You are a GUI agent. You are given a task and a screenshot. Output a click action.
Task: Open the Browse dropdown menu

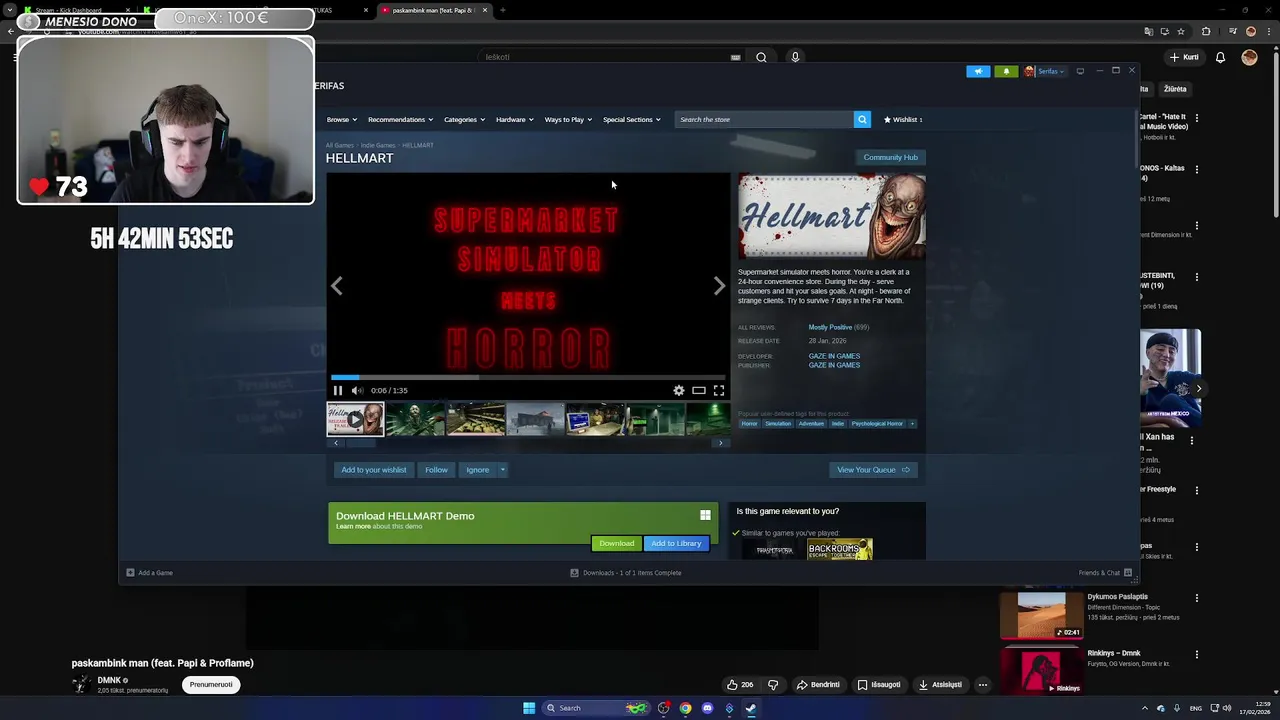[x=342, y=119]
